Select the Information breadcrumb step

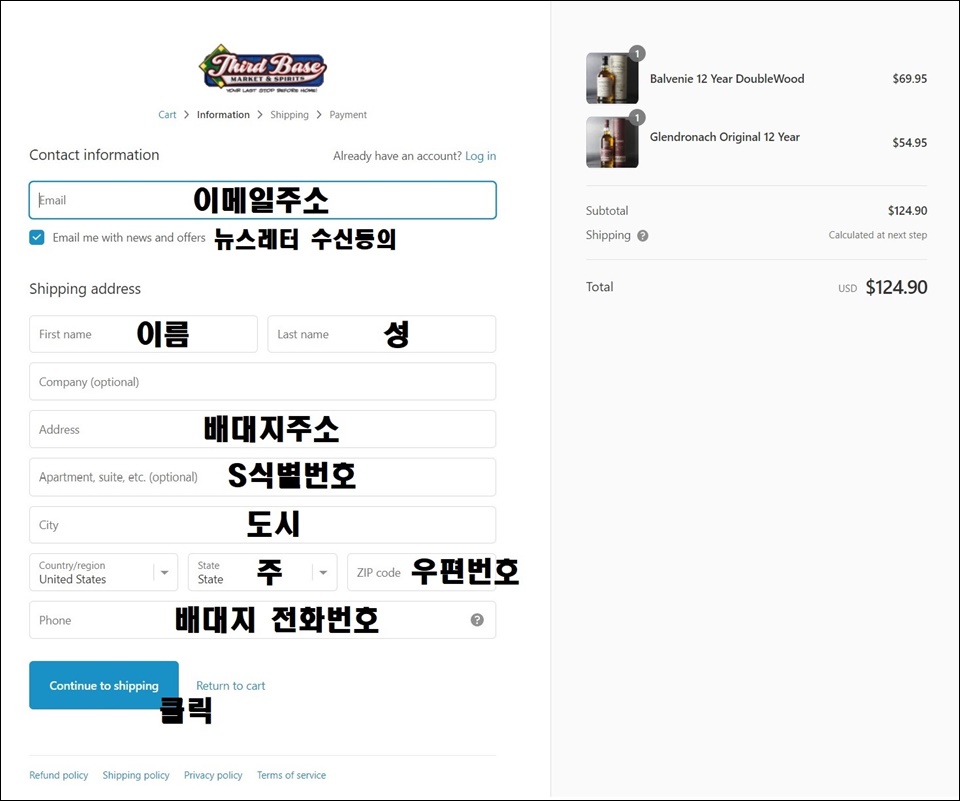(223, 115)
